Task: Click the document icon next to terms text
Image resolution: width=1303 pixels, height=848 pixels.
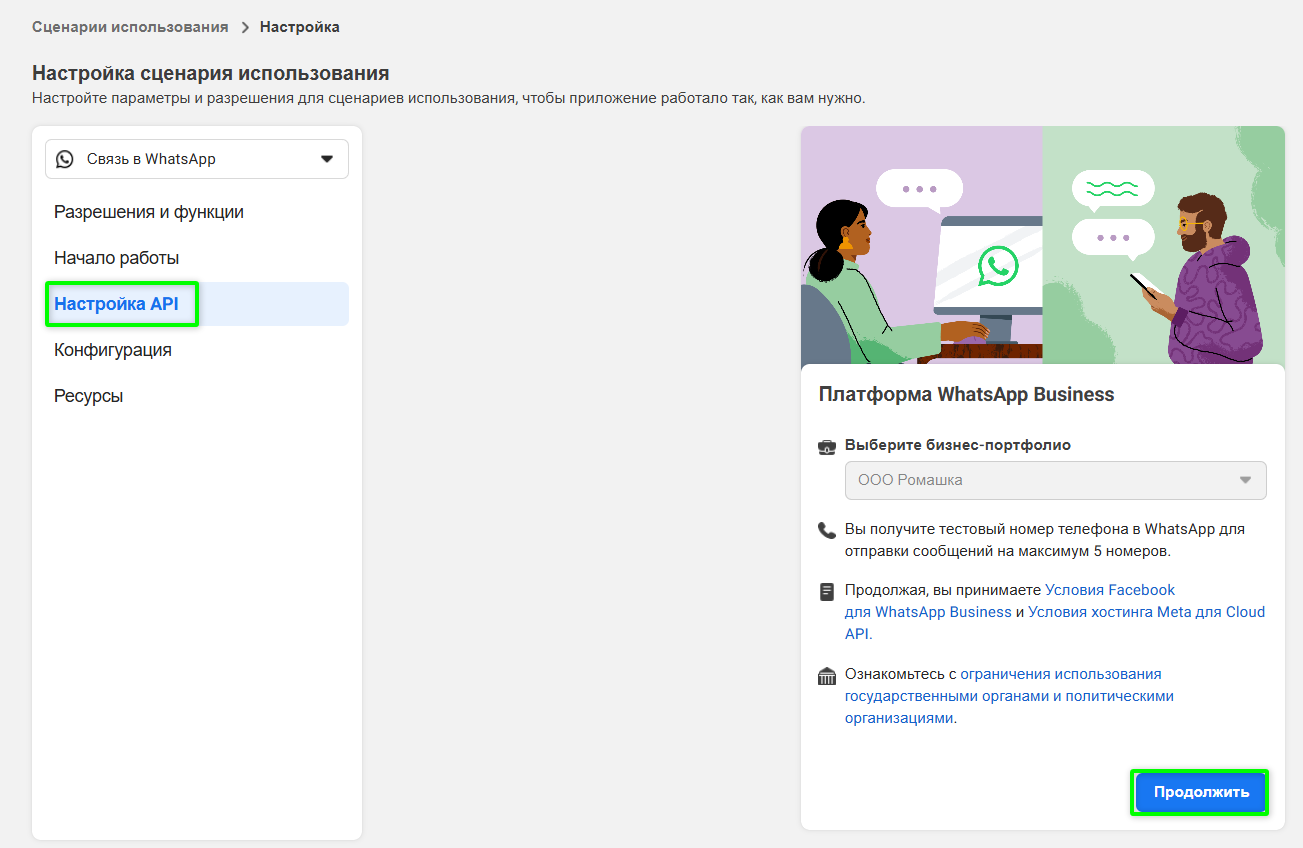Action: tap(826, 591)
